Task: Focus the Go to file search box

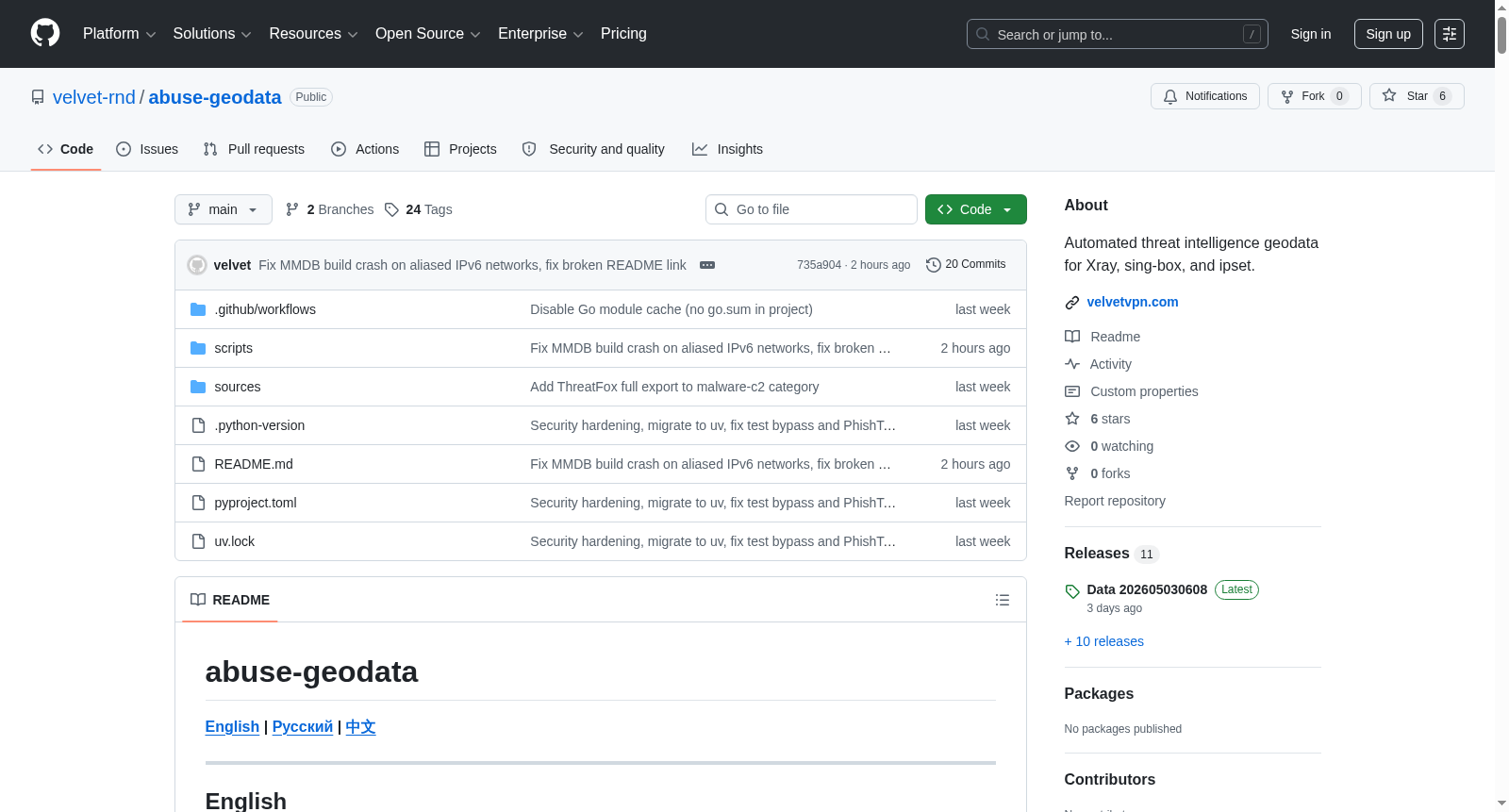Action: [811, 209]
